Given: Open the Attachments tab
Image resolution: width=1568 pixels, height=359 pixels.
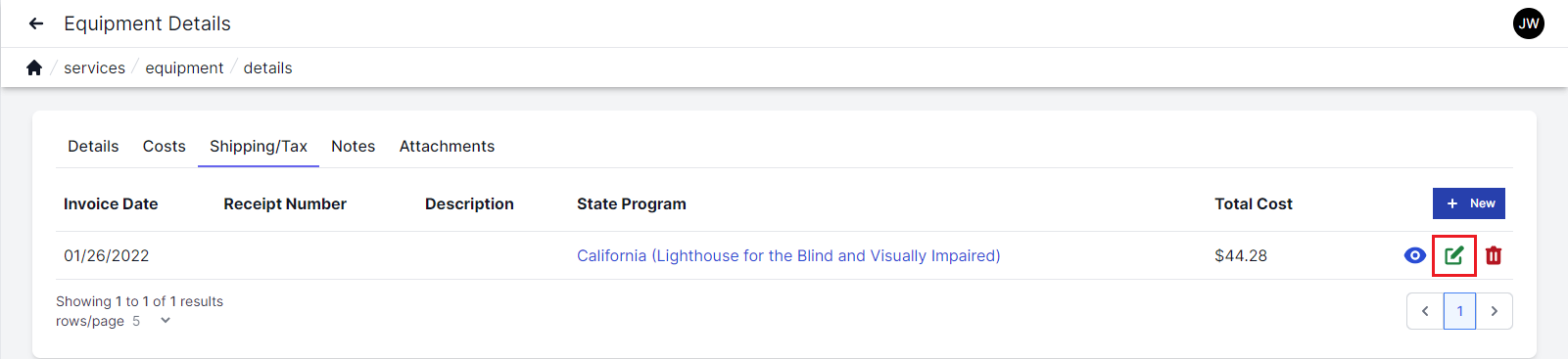Looking at the screenshot, I should point(447,146).
